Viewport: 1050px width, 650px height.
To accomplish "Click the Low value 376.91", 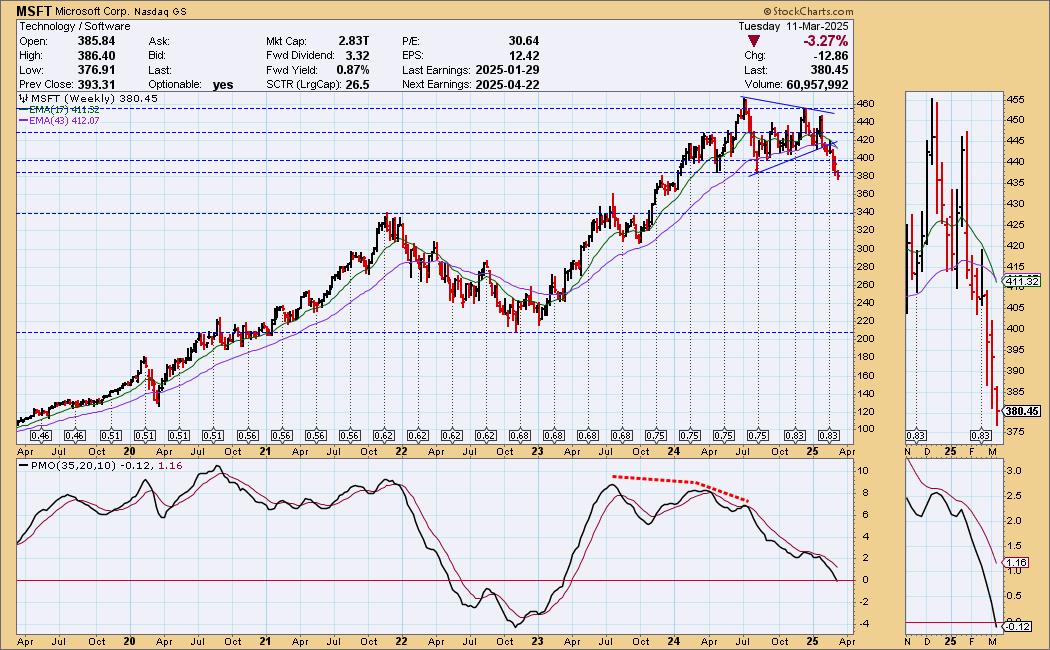I will click(x=96, y=70).
